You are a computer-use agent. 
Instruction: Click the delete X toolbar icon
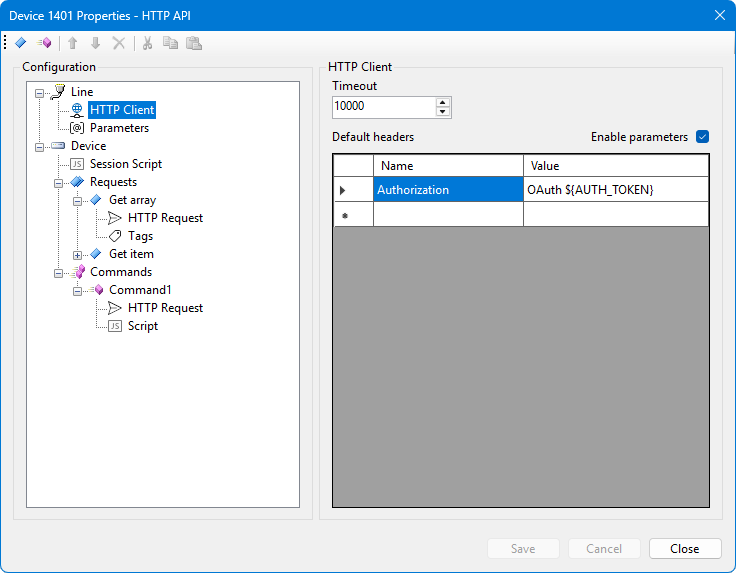pos(119,43)
